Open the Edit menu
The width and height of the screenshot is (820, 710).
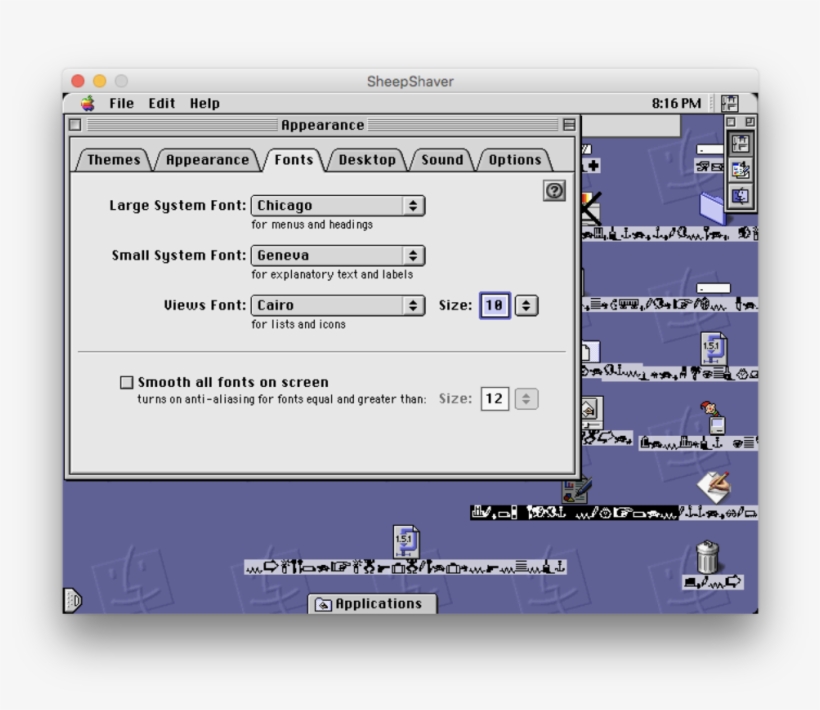162,104
